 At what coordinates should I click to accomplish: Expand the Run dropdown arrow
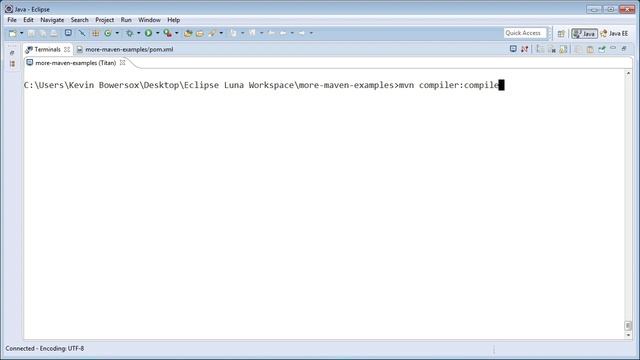click(x=158, y=33)
